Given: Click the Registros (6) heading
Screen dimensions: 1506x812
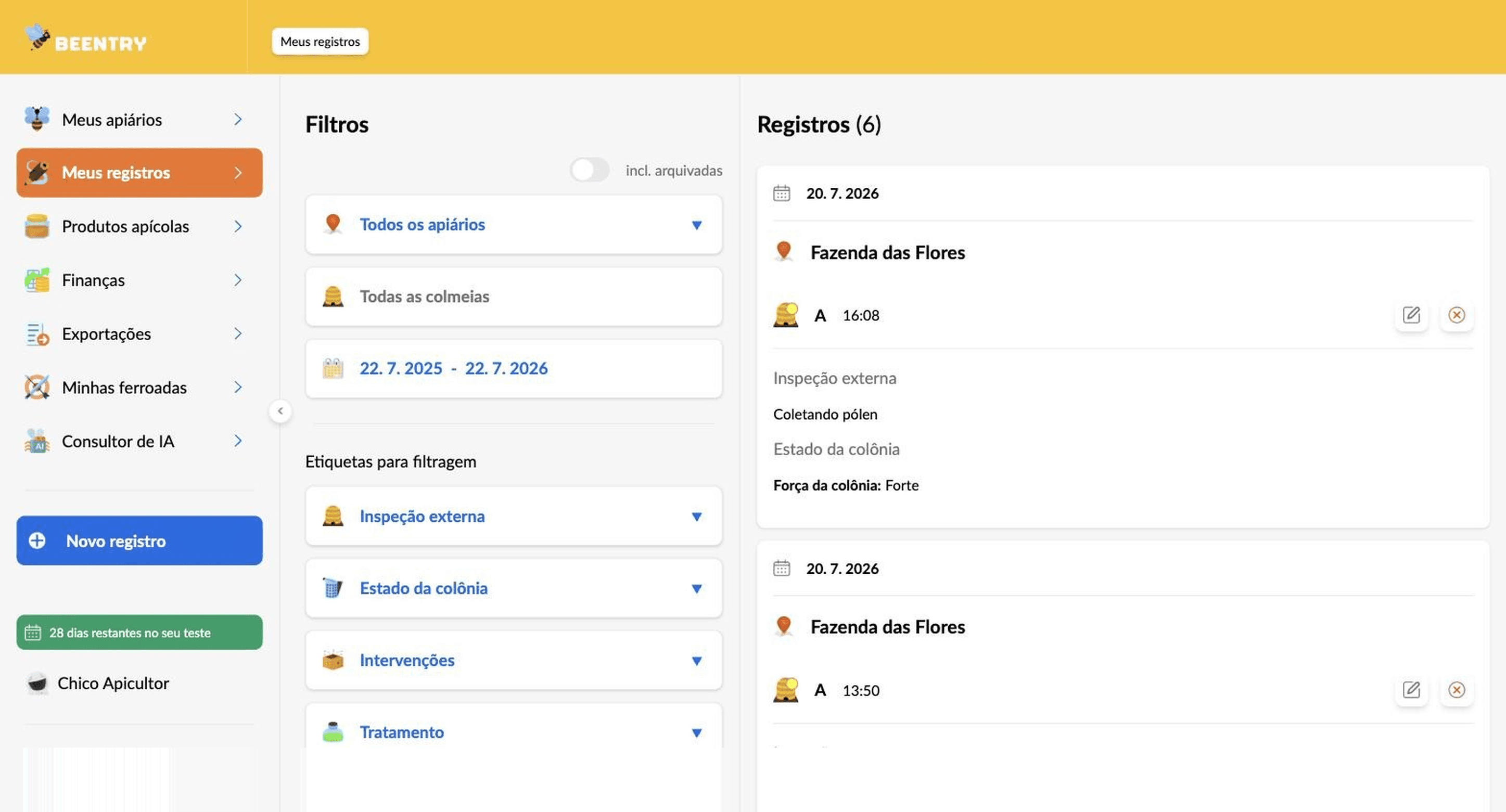Looking at the screenshot, I should coord(819,124).
